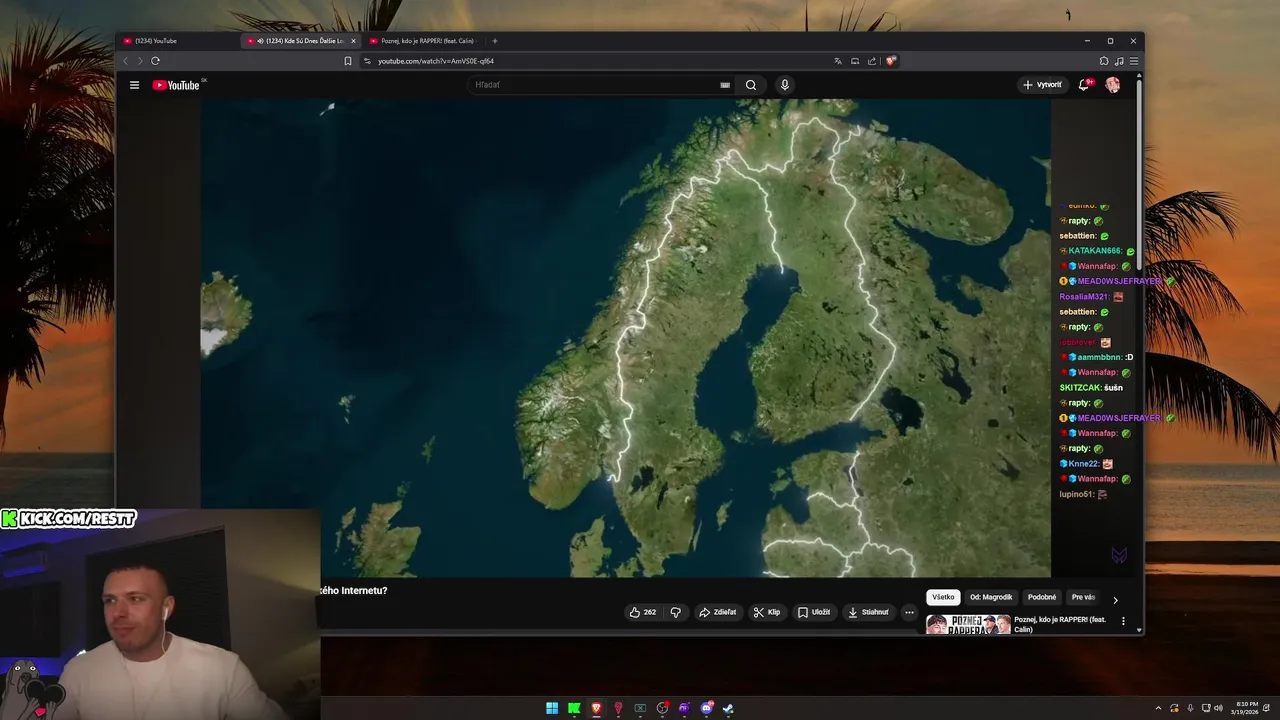
Task: Share the video via Zdieľať
Action: 718,612
